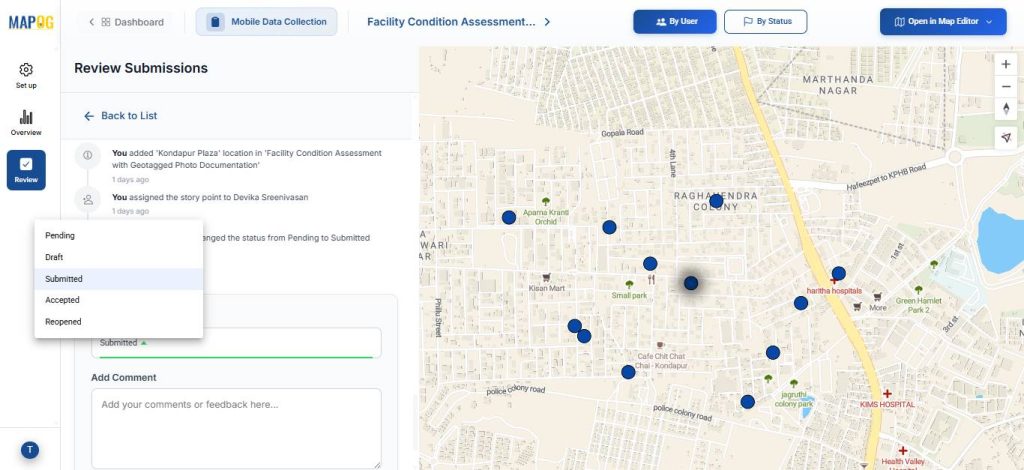Click 'assigned the story point to Devika Sreenivasan' text

tap(219, 197)
